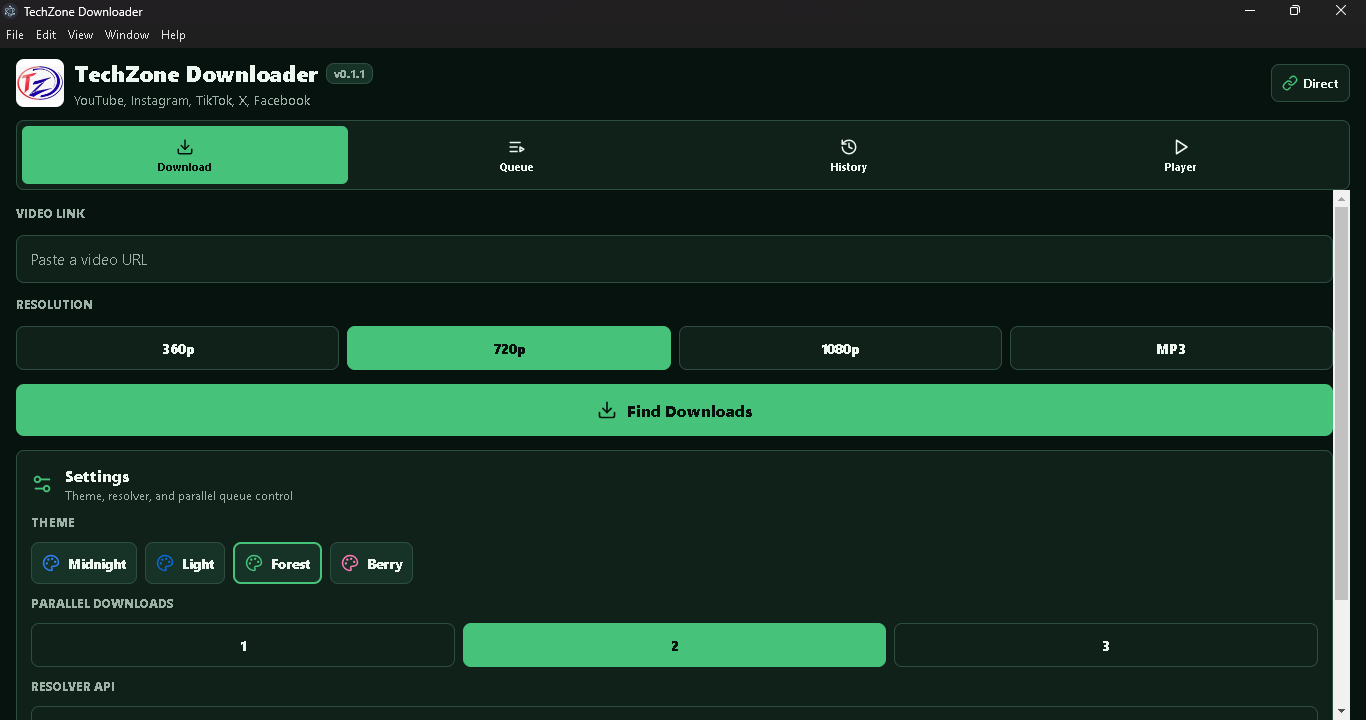Apply the Light theme
The width and height of the screenshot is (1366, 720).
185,563
